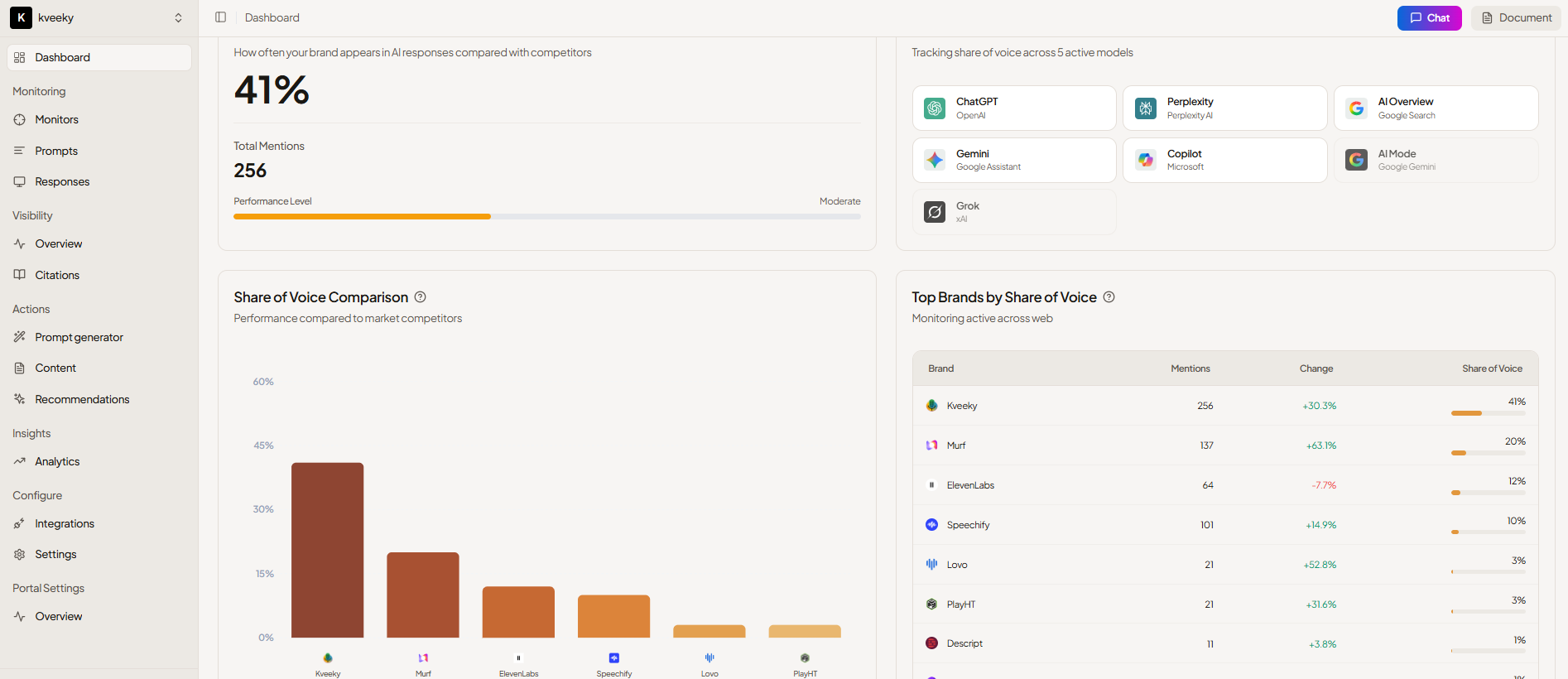1568x679 pixels.
Task: Select Integrations in the sidebar
Action: [65, 524]
